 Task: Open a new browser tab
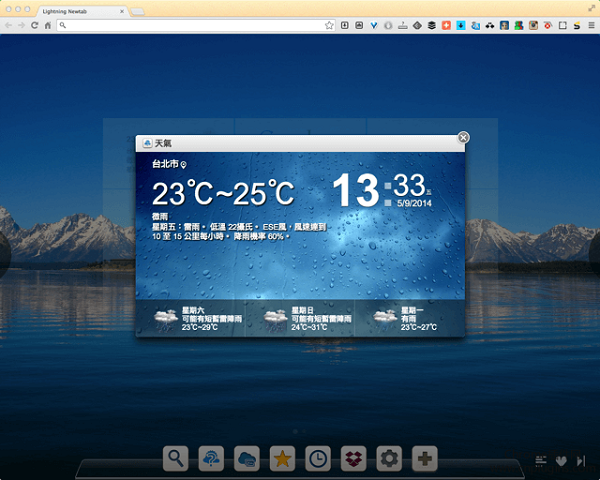137,12
